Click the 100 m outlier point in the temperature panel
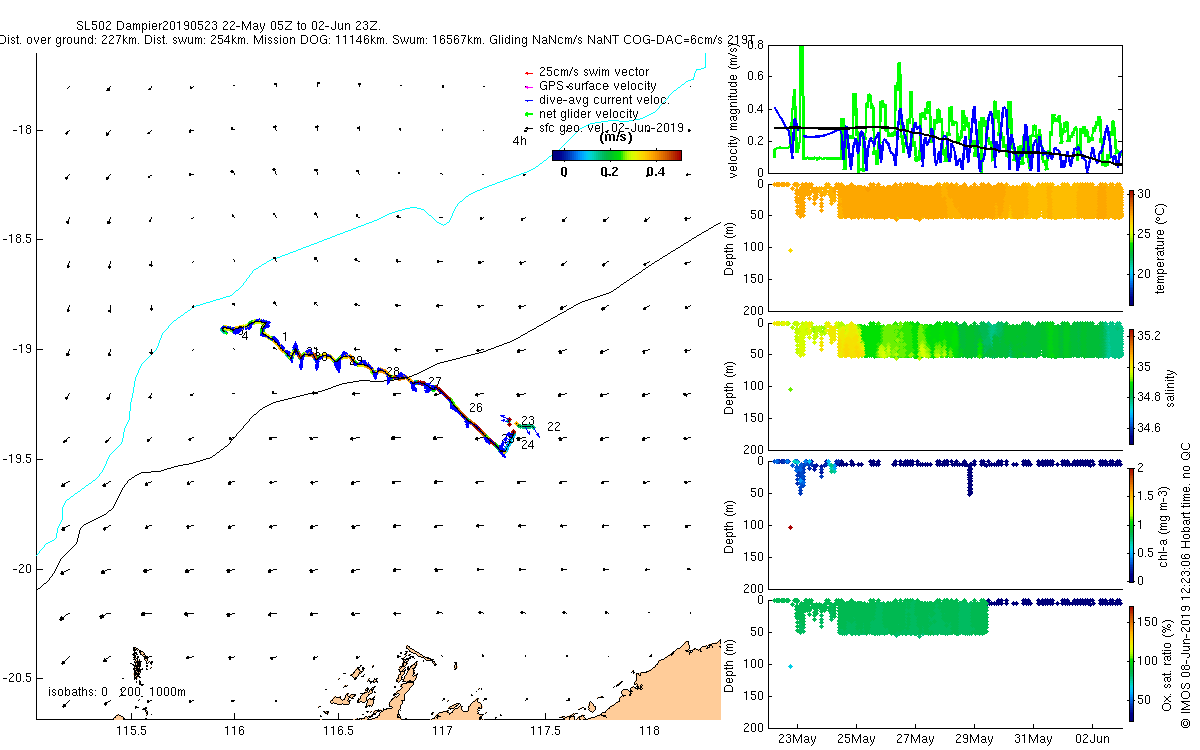The image size is (1200, 750). click(790, 250)
